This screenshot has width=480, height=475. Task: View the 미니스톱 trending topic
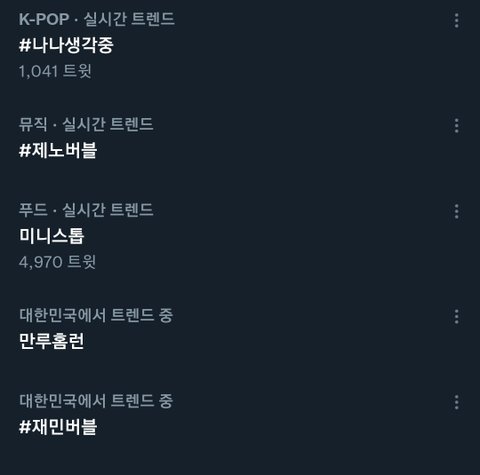(x=52, y=236)
